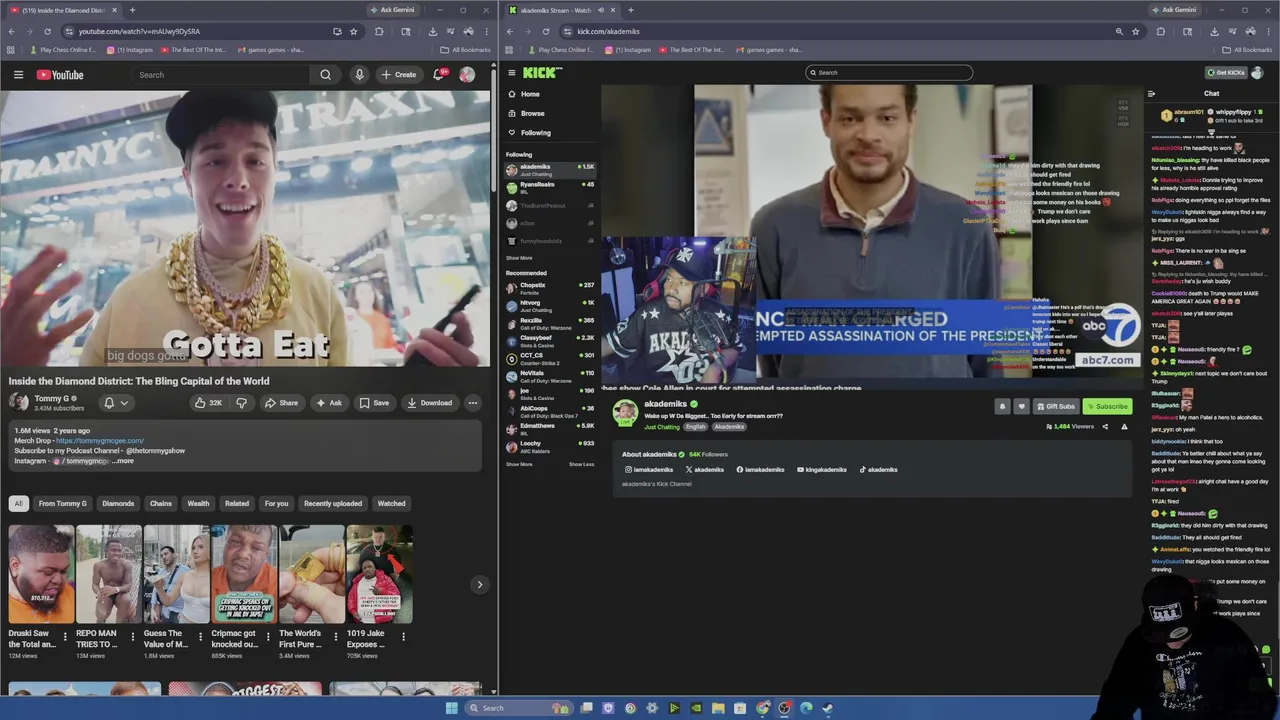Click Gift Subs button

pos(1056,406)
